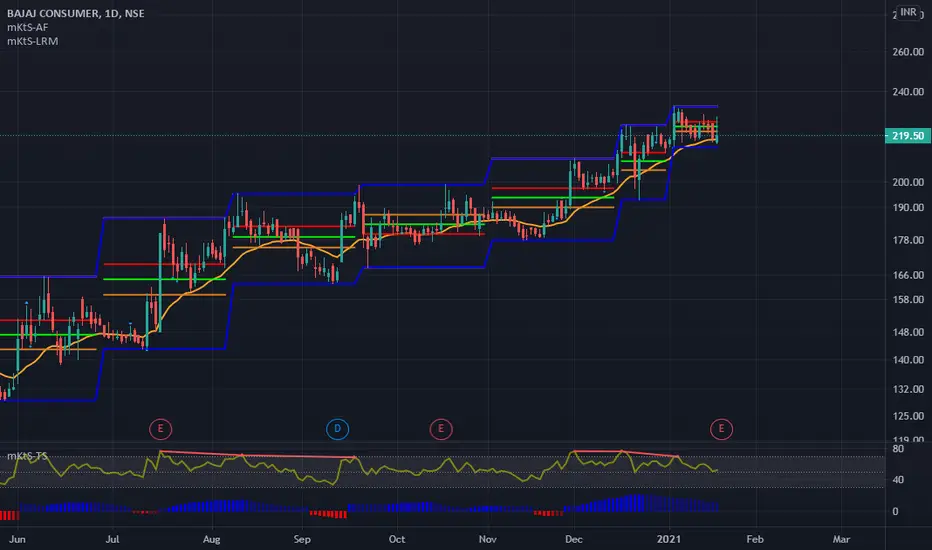
Task: Click the 219.50 current price tag
Action: pyautogui.click(x=908, y=136)
